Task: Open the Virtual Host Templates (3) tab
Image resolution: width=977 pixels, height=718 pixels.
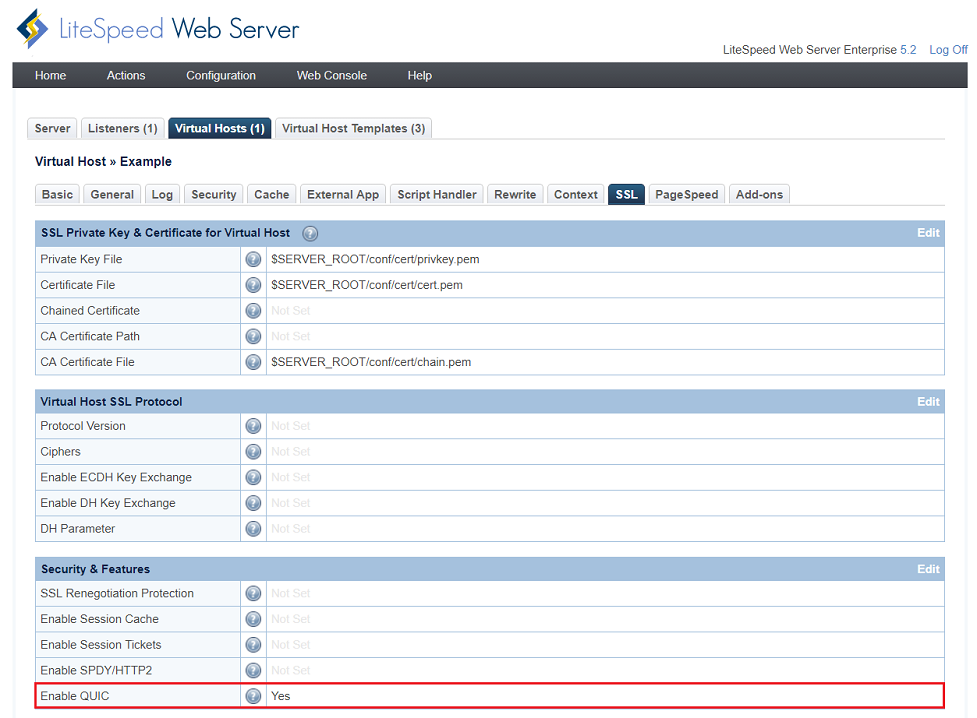Action: tap(353, 128)
